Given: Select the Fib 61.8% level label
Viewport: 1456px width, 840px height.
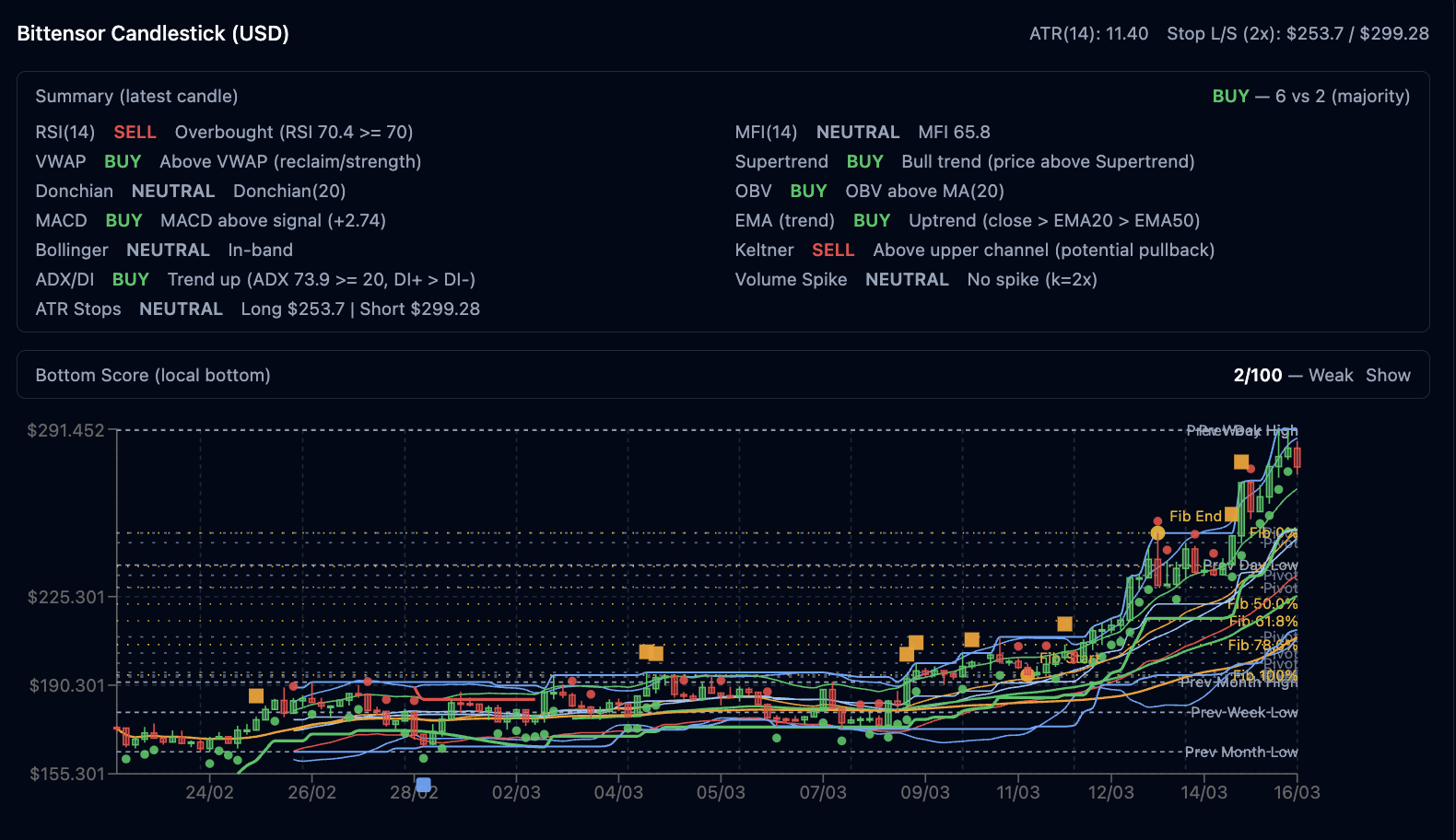Looking at the screenshot, I should click(x=1262, y=622).
